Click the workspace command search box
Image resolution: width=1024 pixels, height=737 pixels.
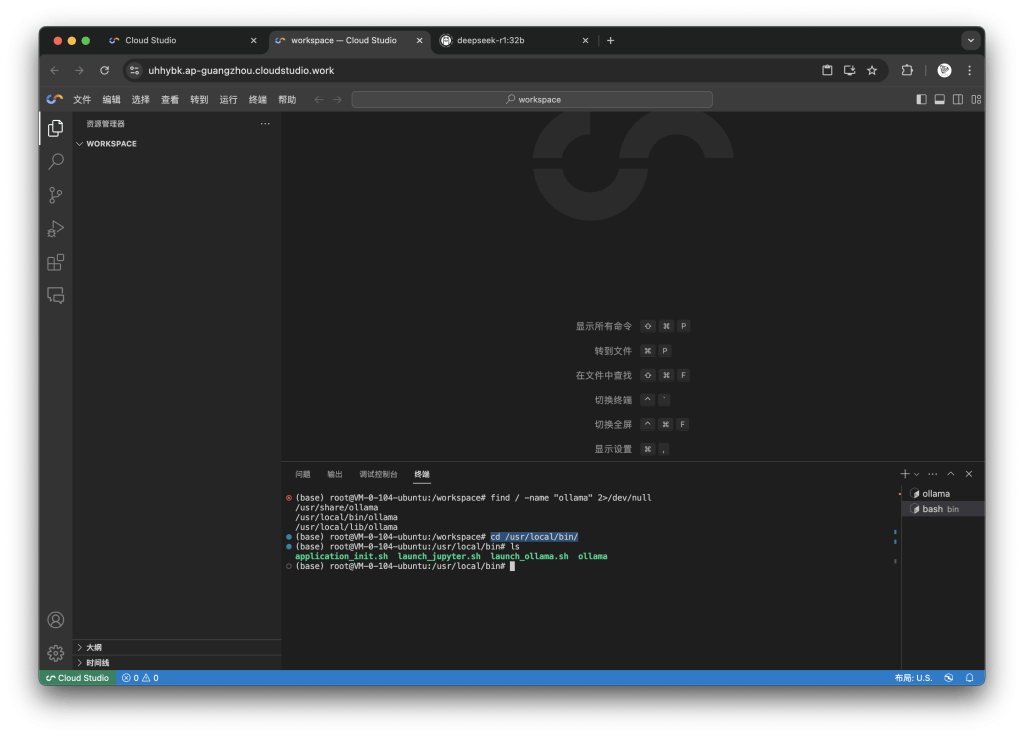point(532,99)
